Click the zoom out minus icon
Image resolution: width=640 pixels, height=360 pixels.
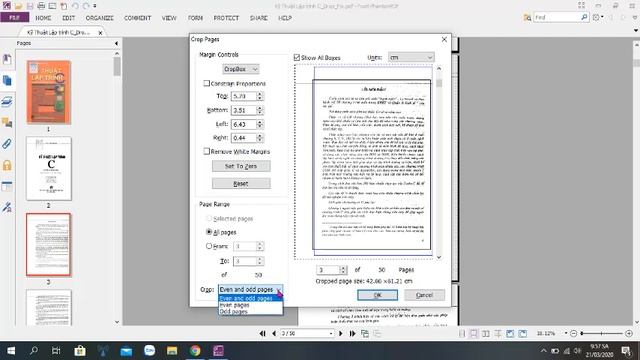coord(573,333)
